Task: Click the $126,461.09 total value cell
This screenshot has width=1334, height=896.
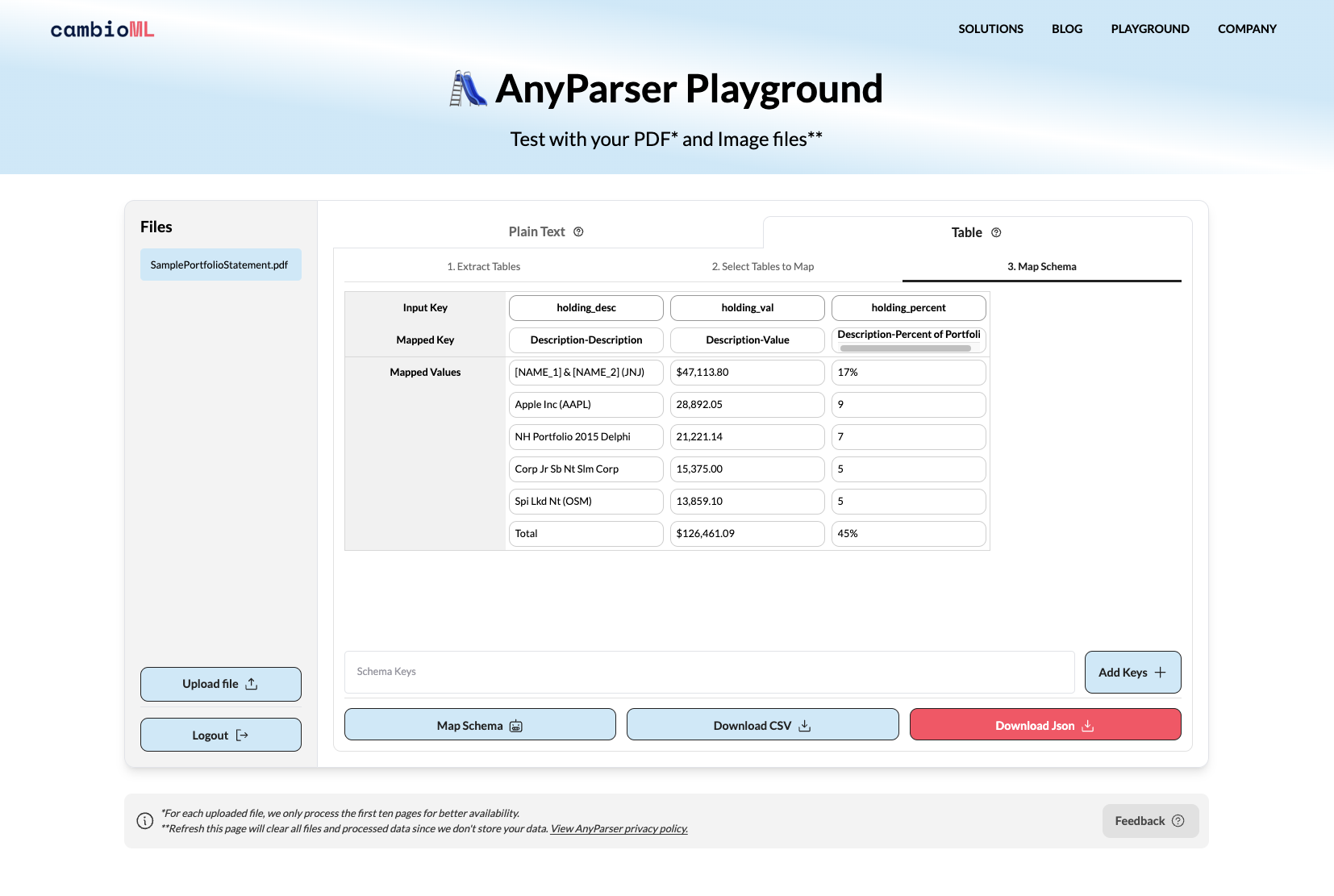Action: 748,534
